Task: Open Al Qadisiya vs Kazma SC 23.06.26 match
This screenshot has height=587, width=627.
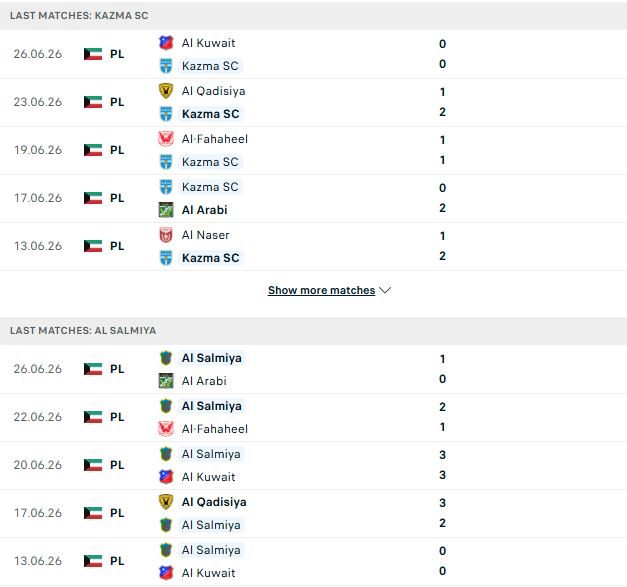Action: [x=314, y=102]
